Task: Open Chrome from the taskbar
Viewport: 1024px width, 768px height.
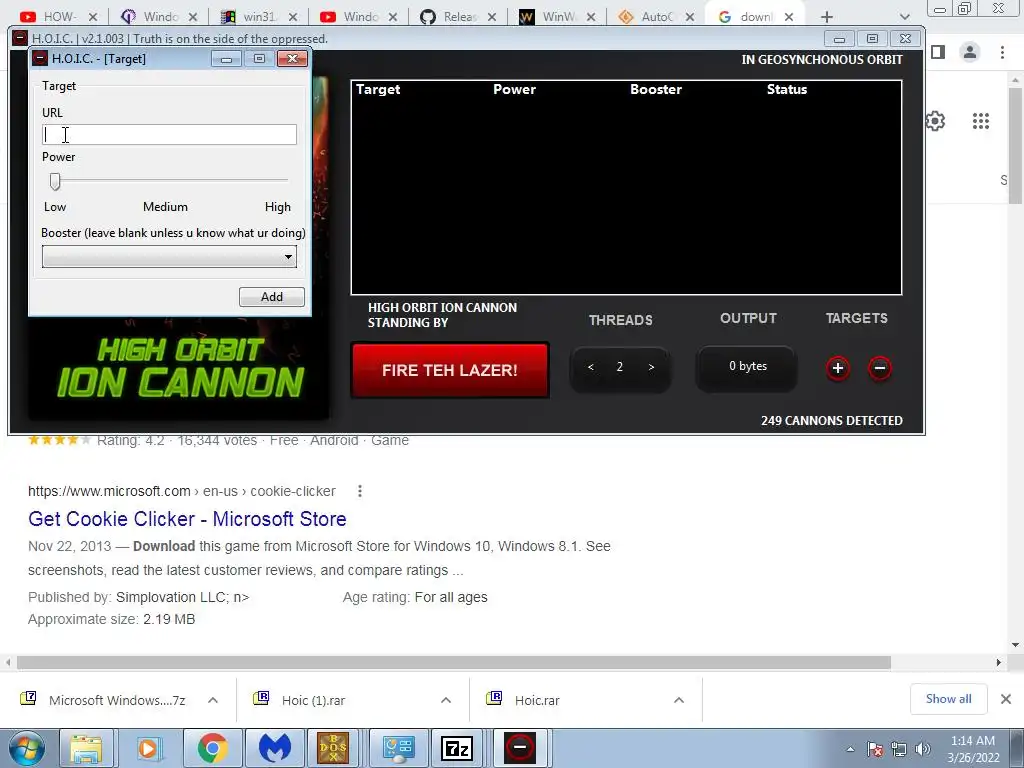Action: [x=212, y=748]
